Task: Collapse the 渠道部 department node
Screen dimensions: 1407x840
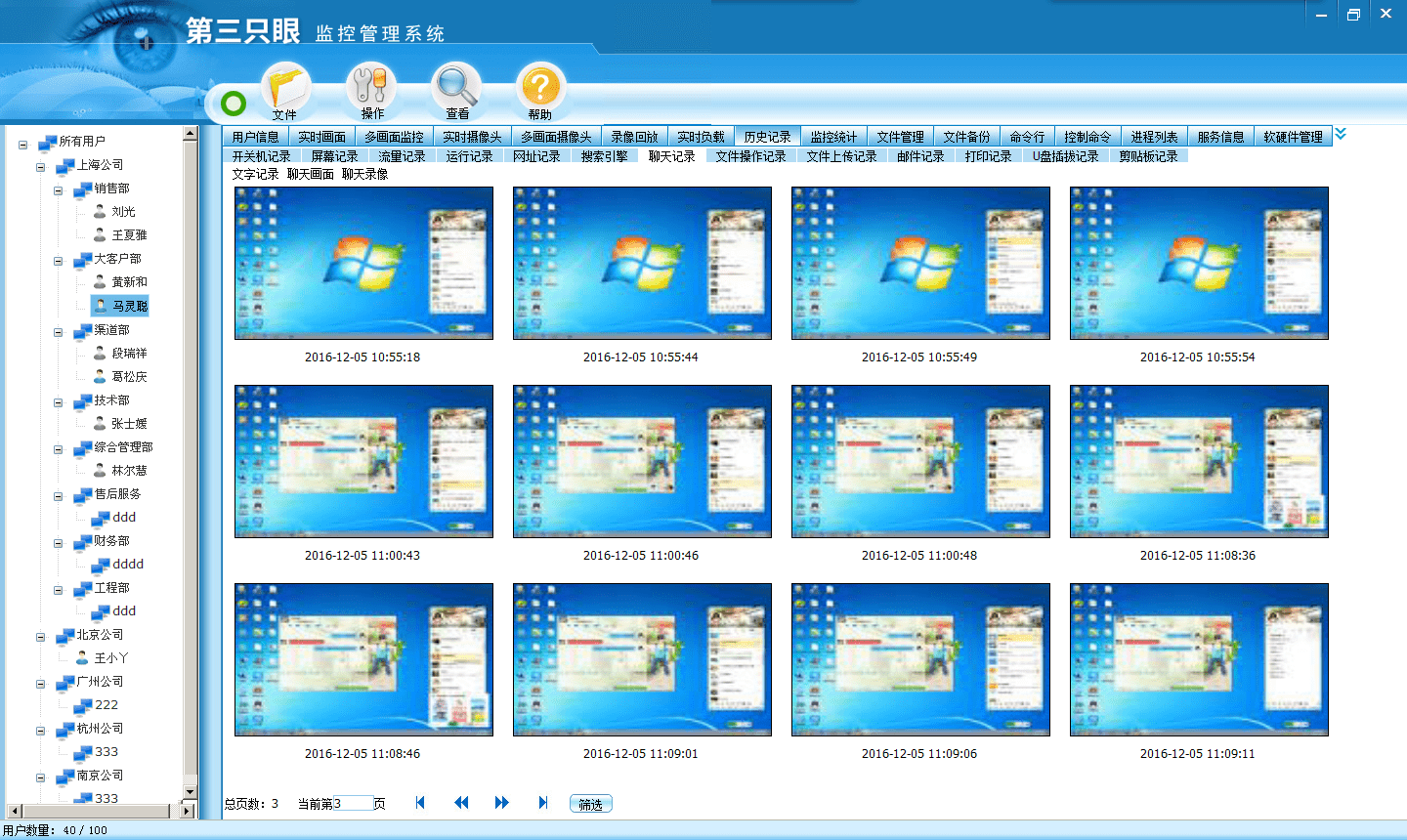Action: click(59, 332)
